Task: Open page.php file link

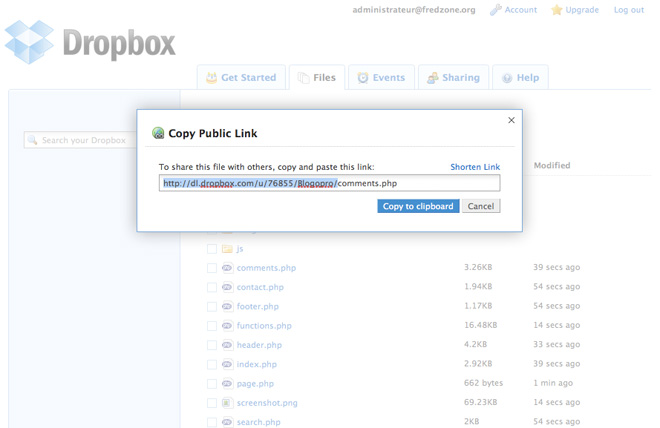Action: click(255, 384)
